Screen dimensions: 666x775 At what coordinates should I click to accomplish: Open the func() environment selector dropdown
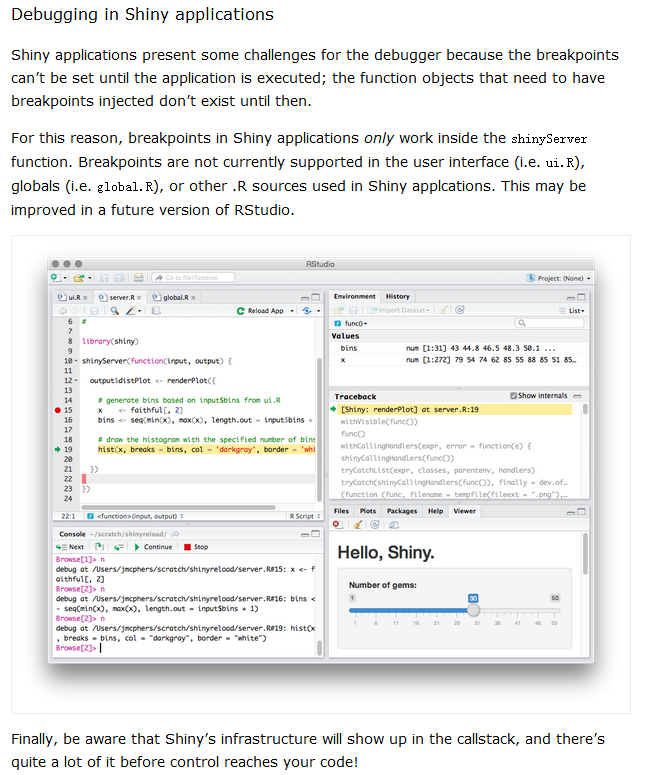tap(351, 324)
